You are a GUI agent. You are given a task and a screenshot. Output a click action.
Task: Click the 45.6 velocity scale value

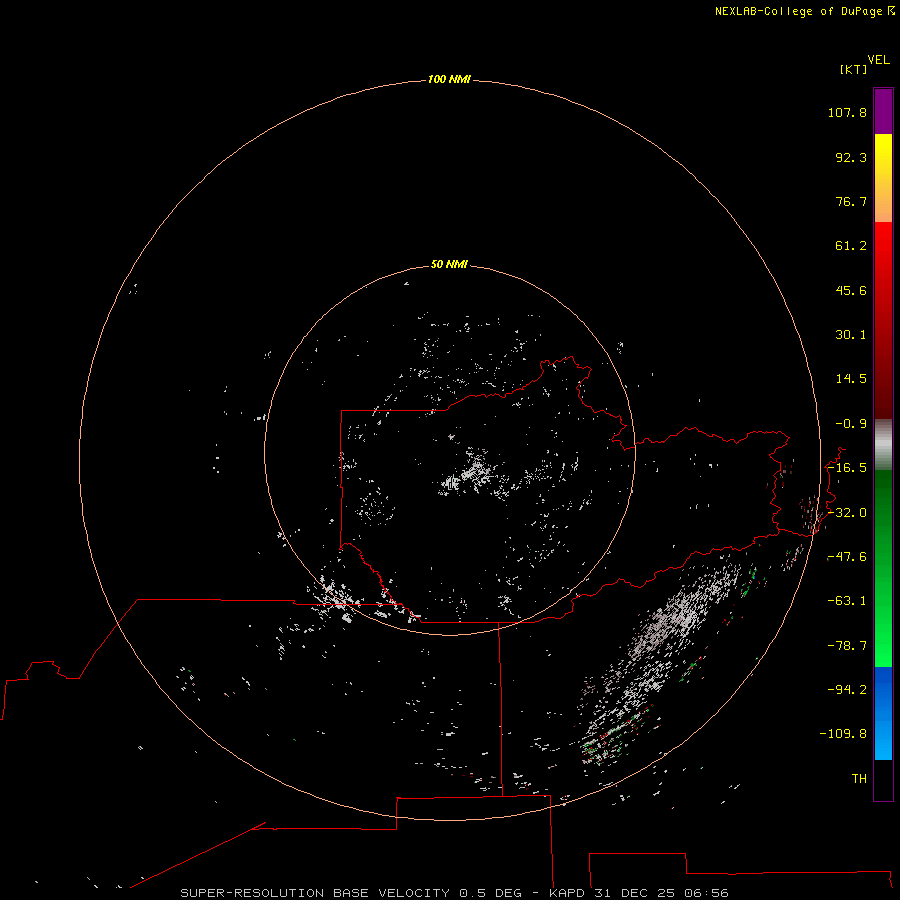tap(851, 290)
